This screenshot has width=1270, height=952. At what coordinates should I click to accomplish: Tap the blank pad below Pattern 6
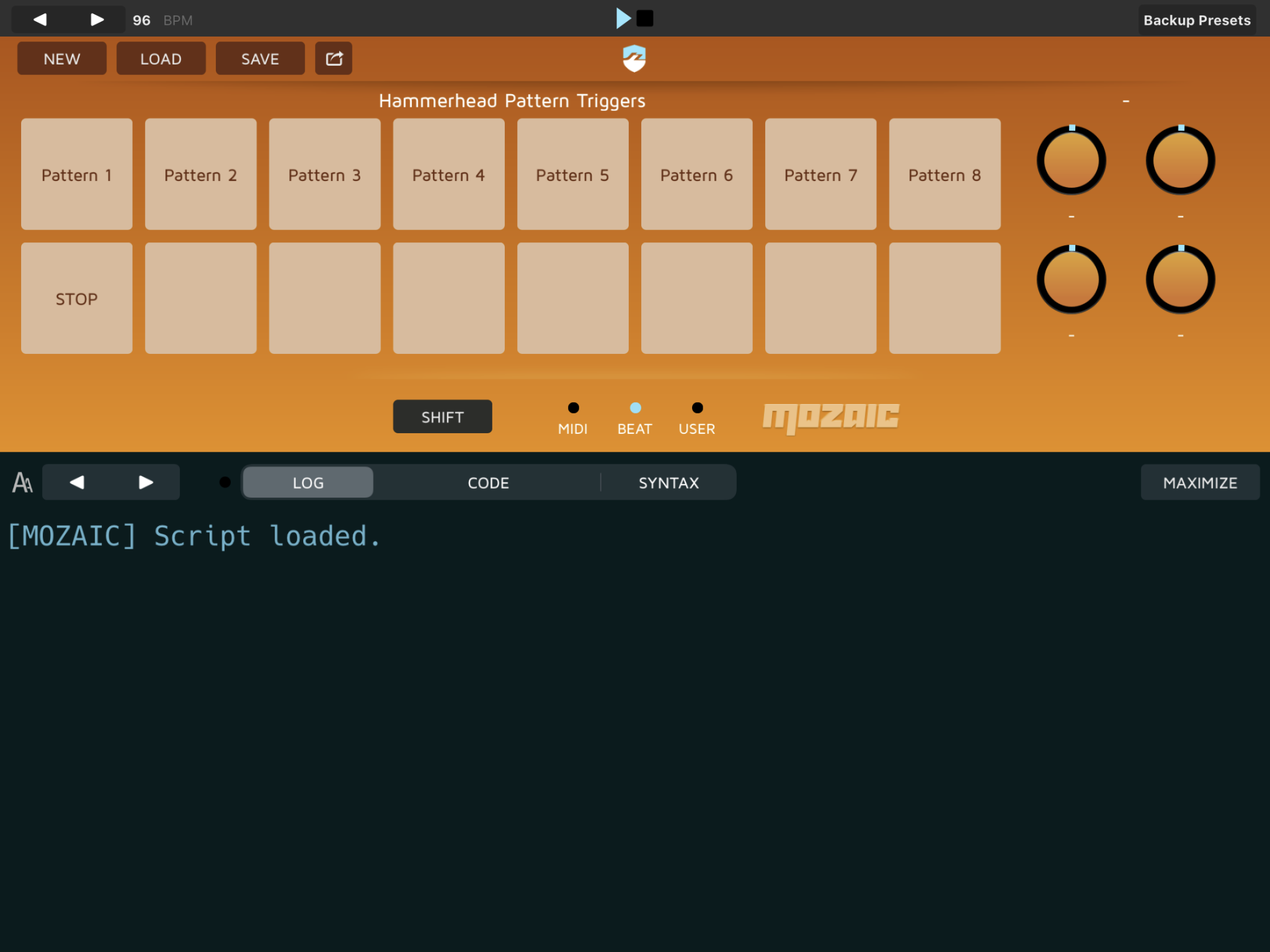click(x=697, y=298)
